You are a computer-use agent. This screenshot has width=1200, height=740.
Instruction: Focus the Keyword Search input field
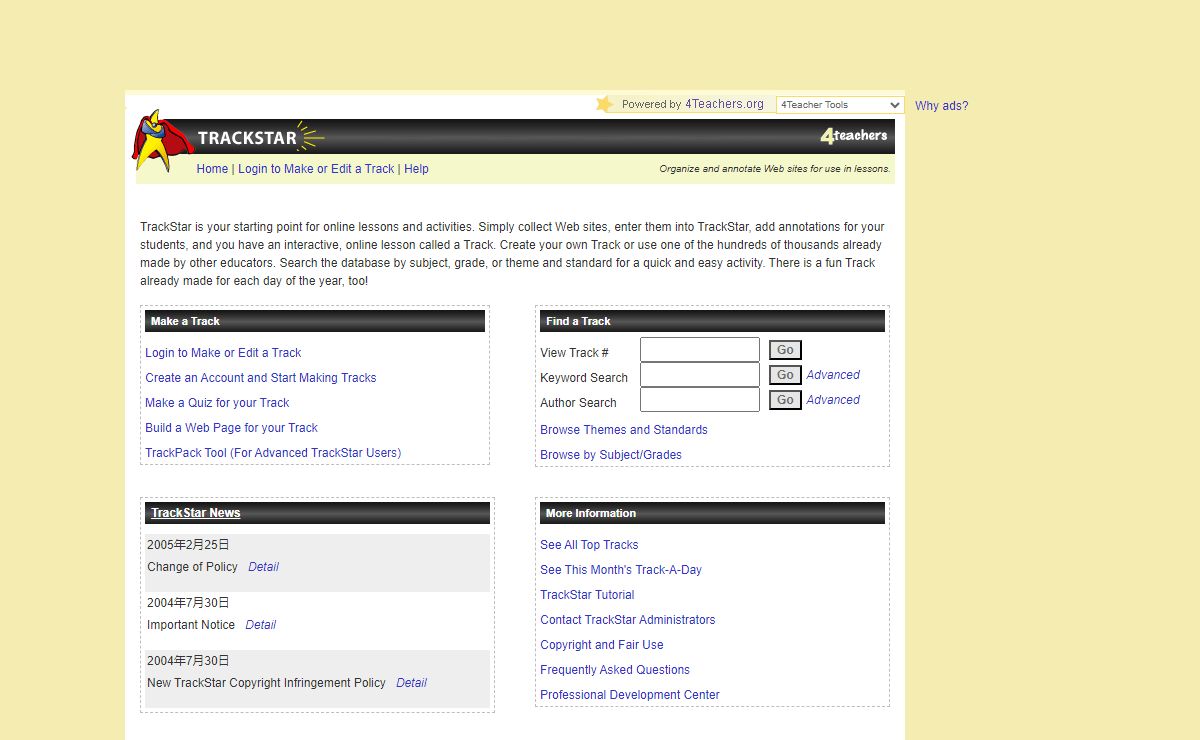point(700,375)
